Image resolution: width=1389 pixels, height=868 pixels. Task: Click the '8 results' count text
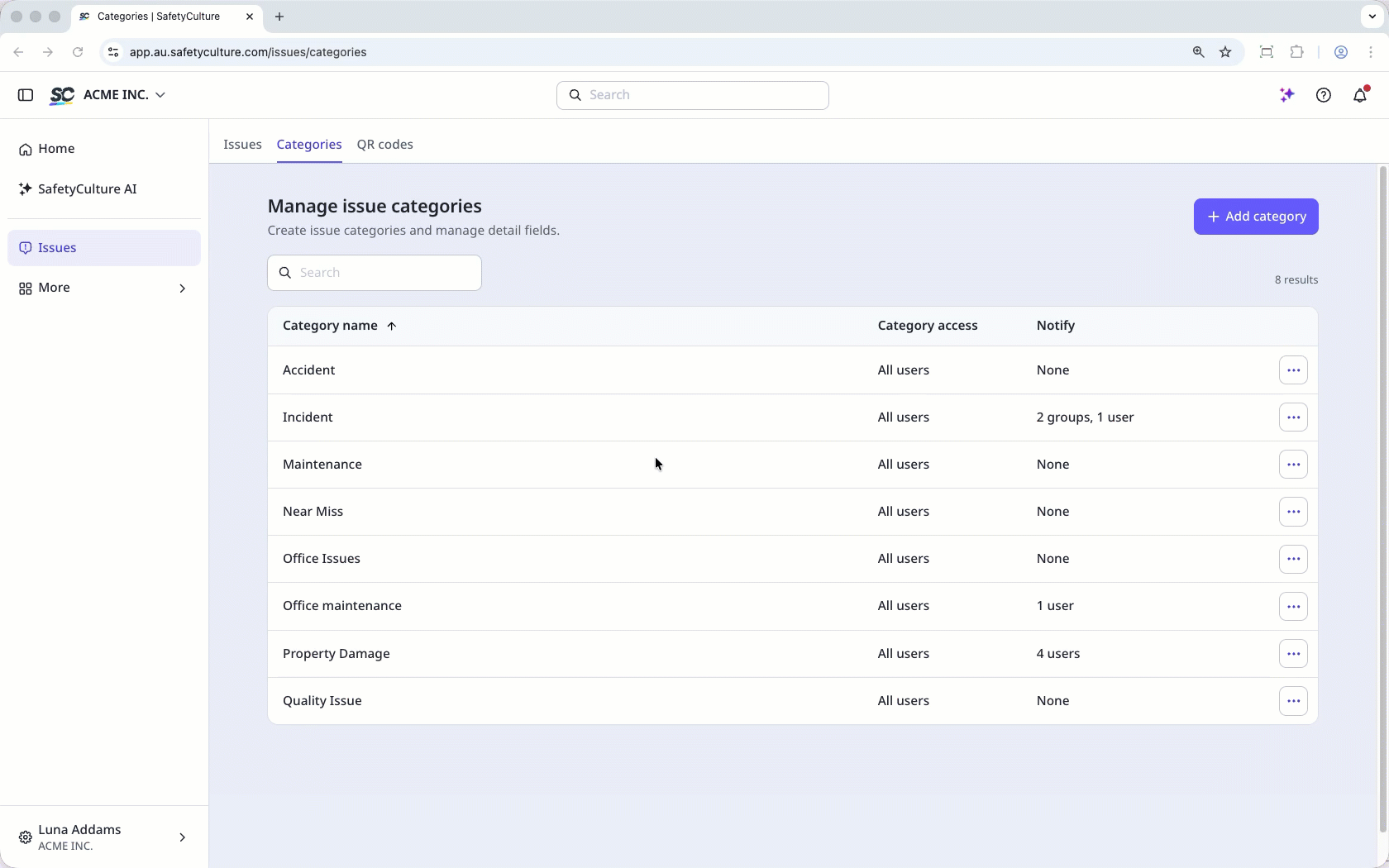[1296, 280]
